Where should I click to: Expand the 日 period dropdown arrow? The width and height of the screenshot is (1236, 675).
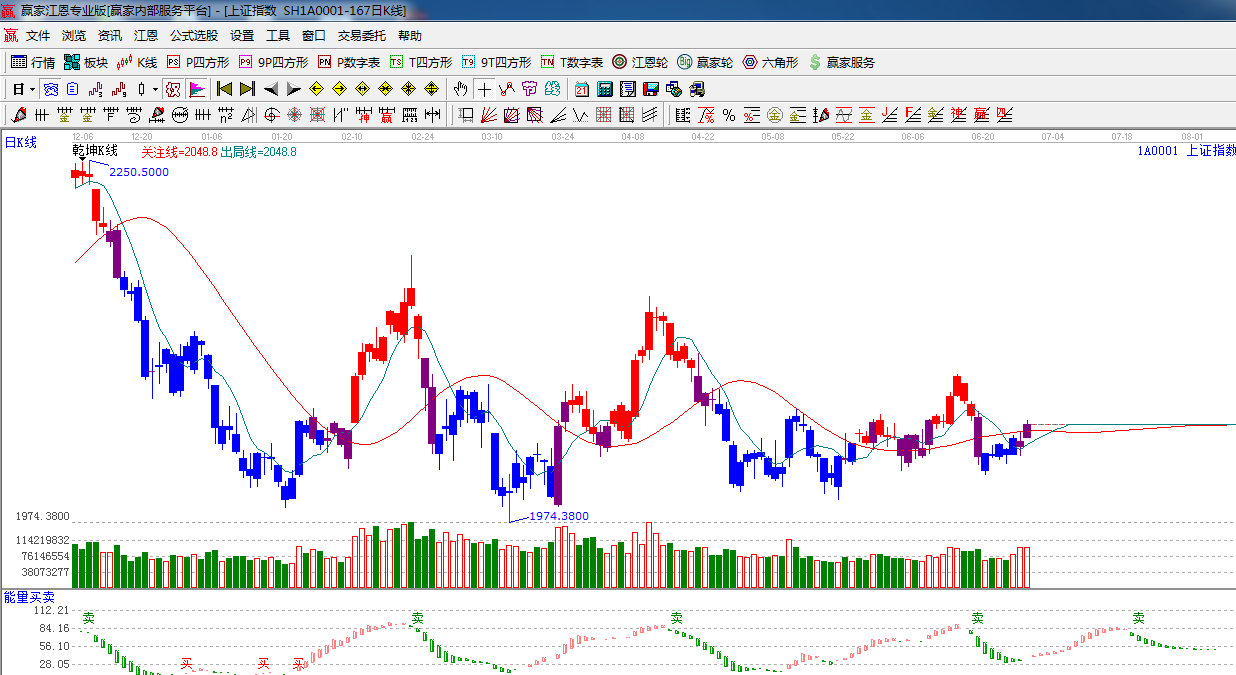pos(32,89)
